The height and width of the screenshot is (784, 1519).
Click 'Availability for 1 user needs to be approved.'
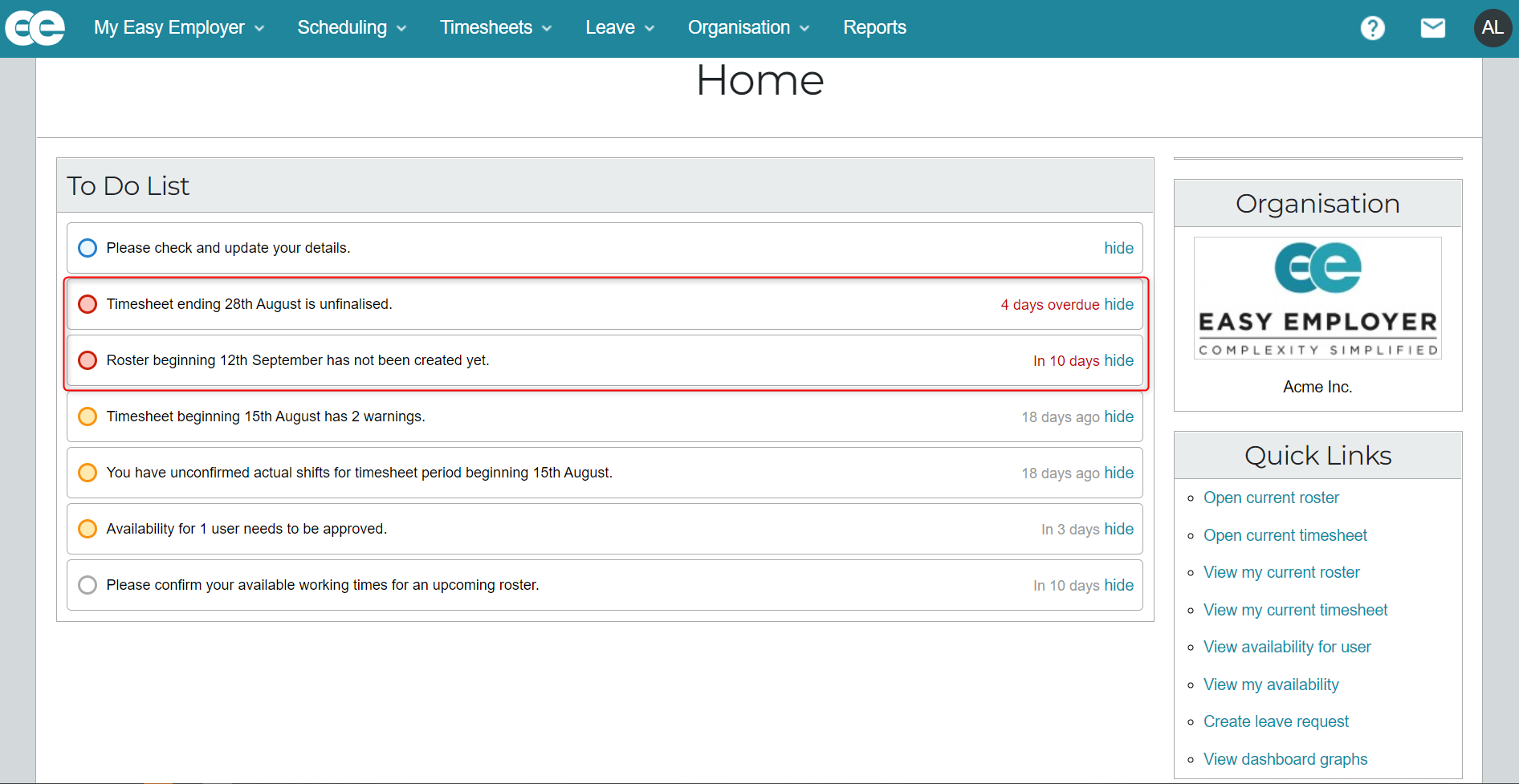coord(246,529)
